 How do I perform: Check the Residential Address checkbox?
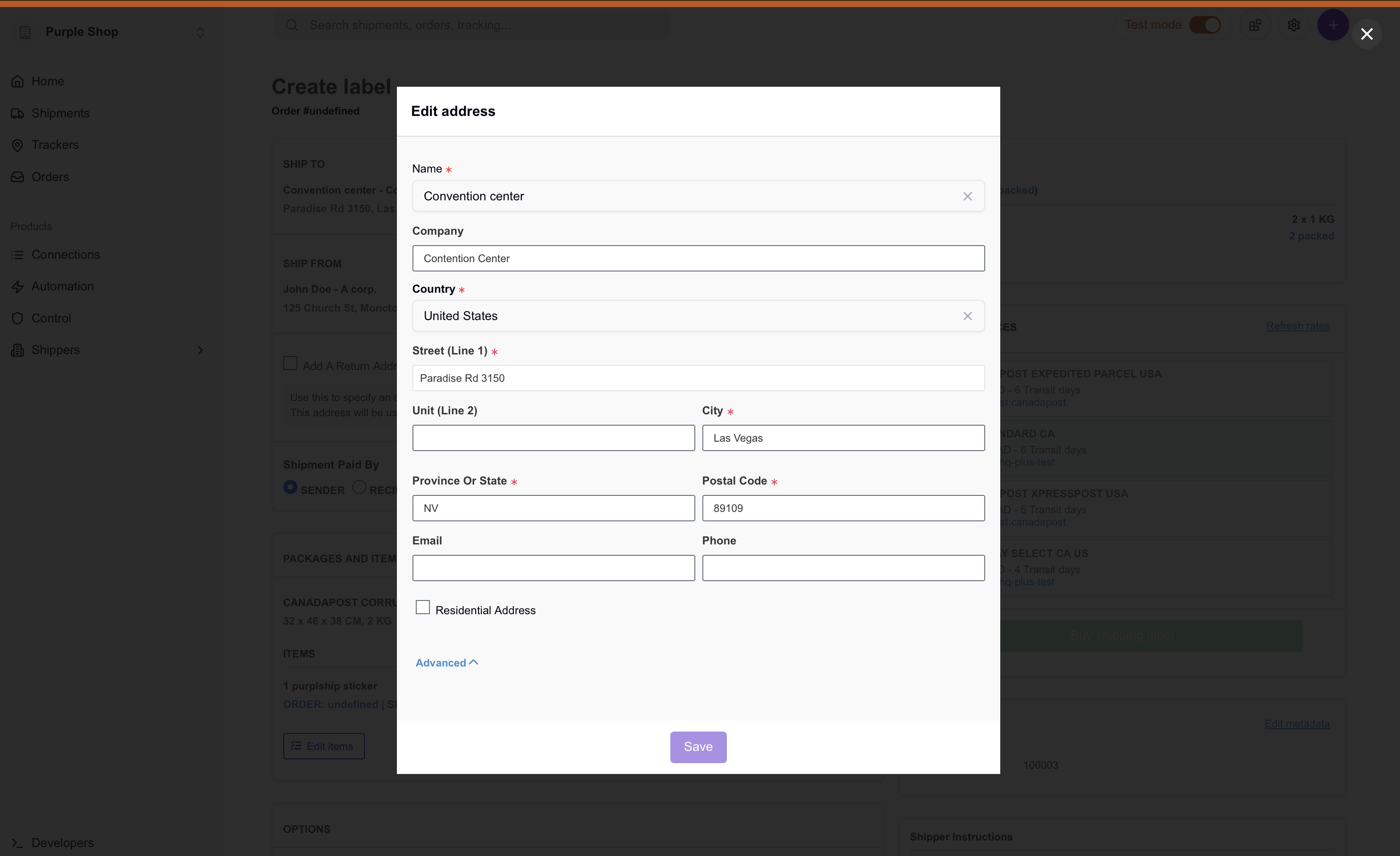[423, 607]
